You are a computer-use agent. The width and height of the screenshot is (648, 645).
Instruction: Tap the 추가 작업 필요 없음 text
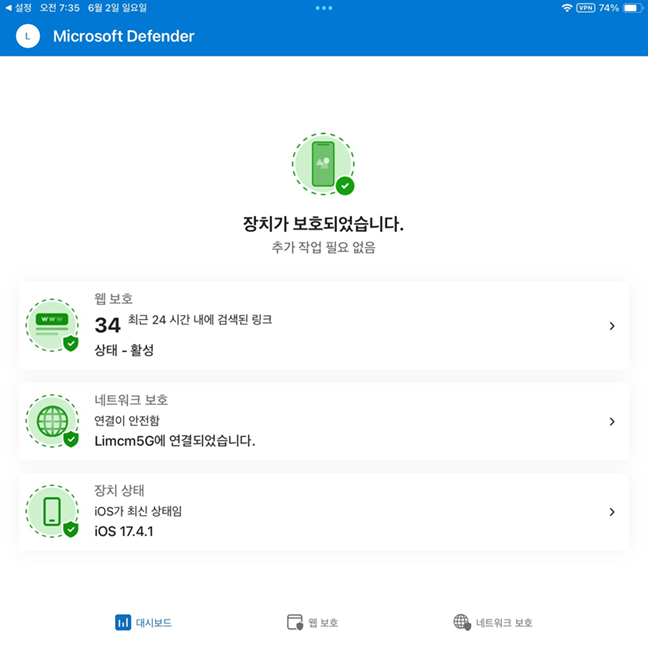323,247
